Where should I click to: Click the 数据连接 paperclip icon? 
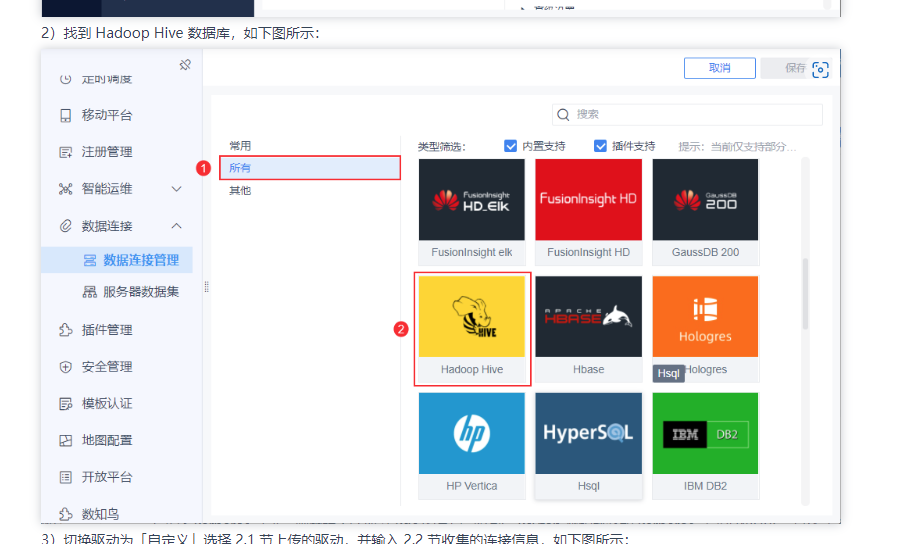(66, 226)
